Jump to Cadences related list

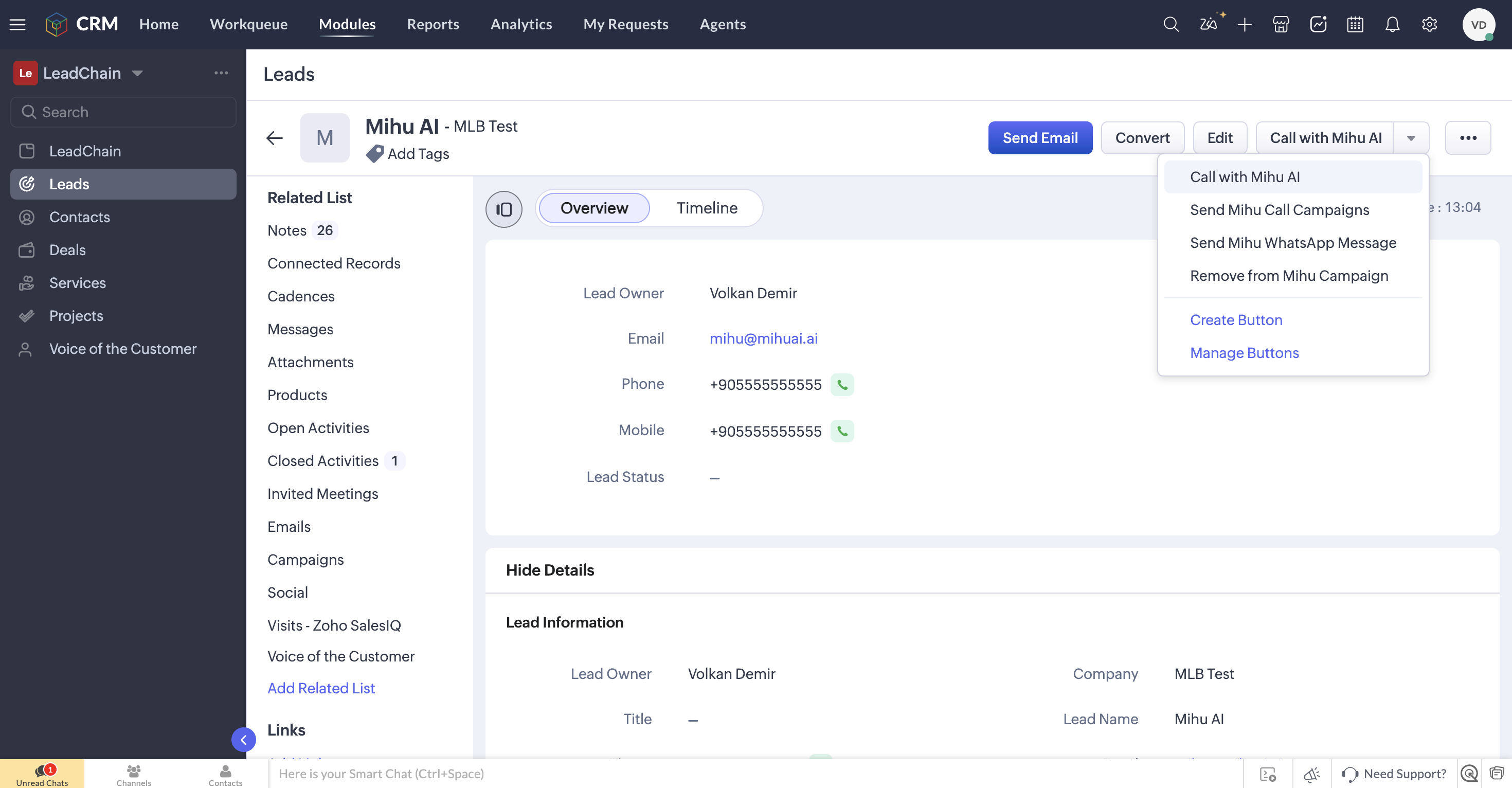coord(301,296)
